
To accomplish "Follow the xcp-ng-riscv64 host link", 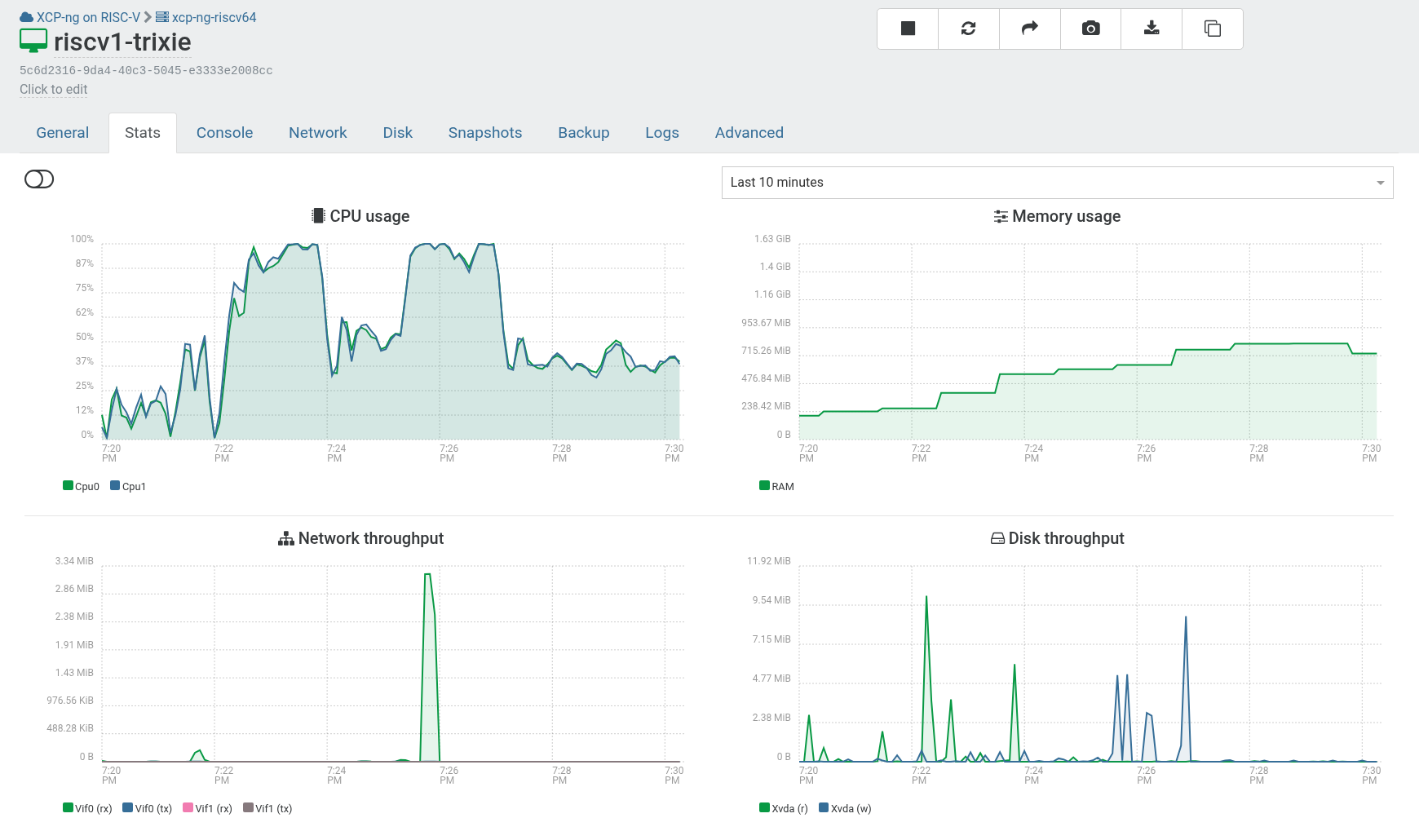I will pos(214,17).
